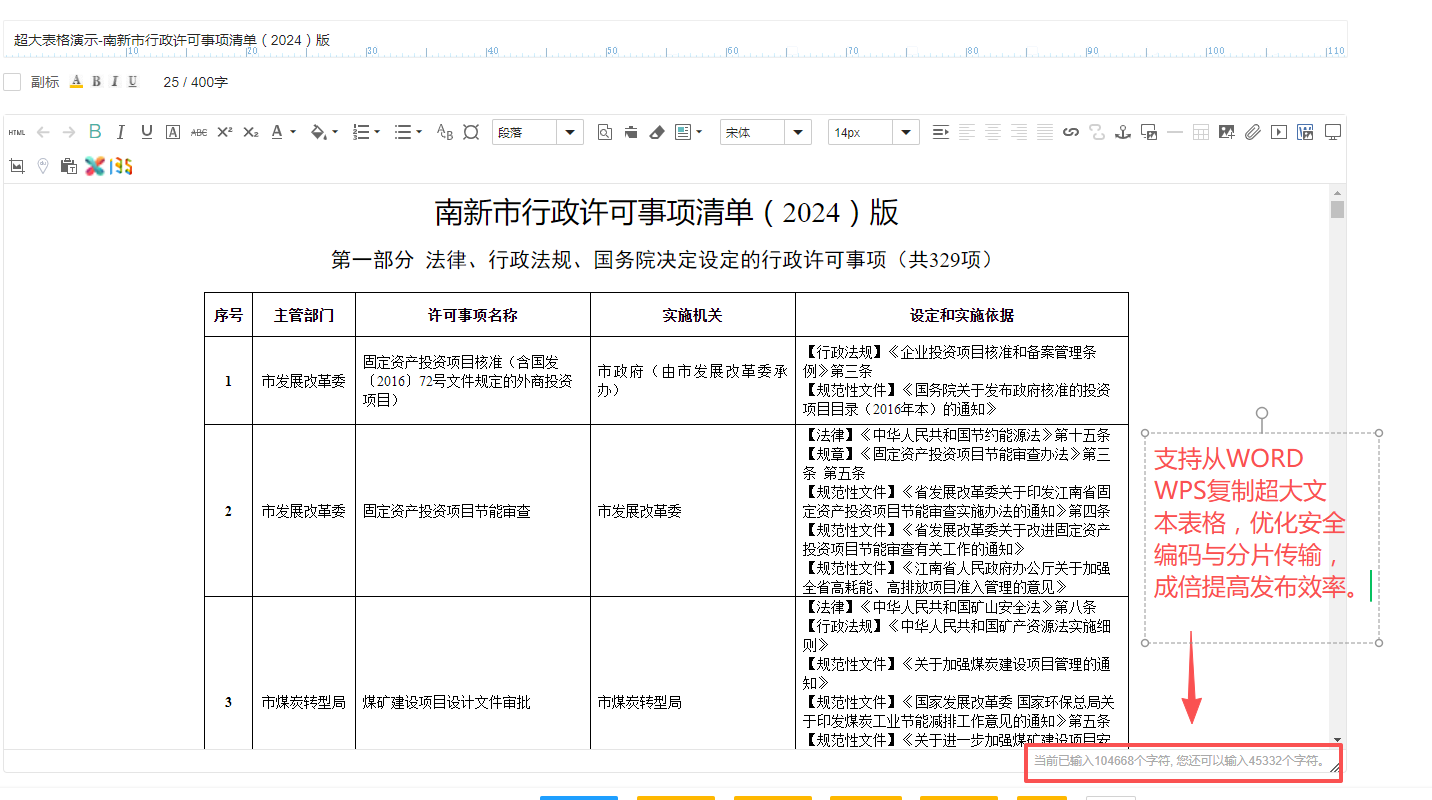Switch to HTML source view
Viewport: 1432px width, 800px height.
(x=17, y=132)
